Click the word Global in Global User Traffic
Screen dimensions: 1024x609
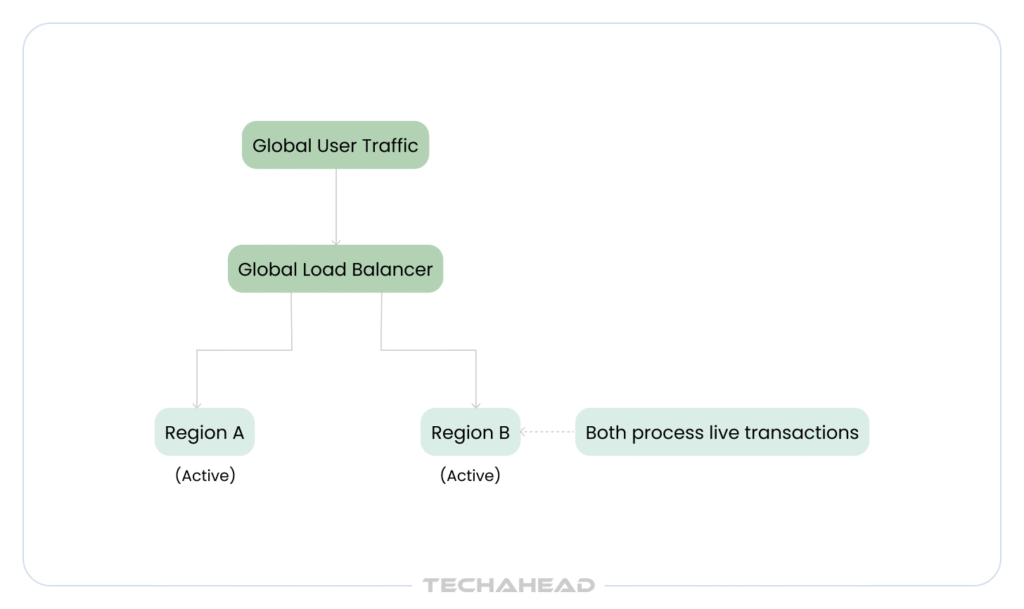pyautogui.click(x=281, y=146)
